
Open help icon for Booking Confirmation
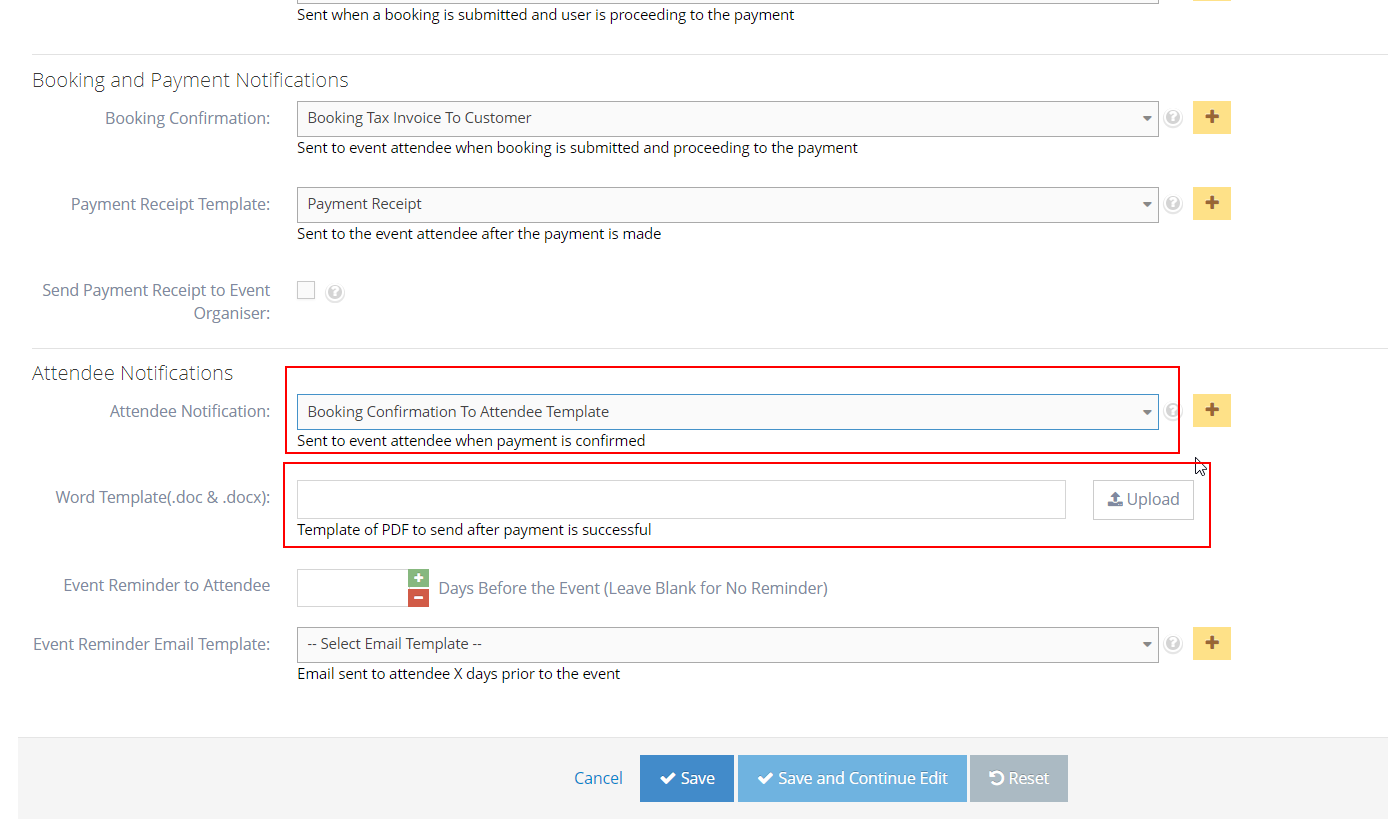click(x=1173, y=118)
